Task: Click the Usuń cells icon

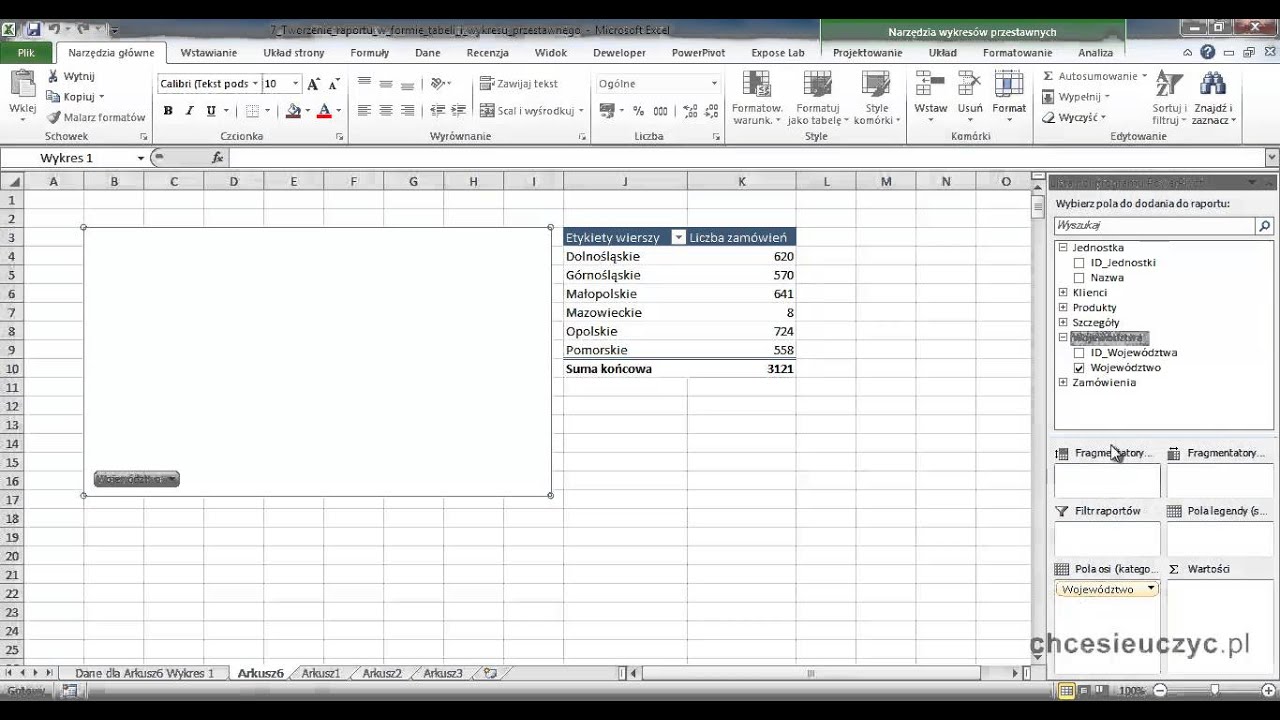Action: pyautogui.click(x=970, y=84)
